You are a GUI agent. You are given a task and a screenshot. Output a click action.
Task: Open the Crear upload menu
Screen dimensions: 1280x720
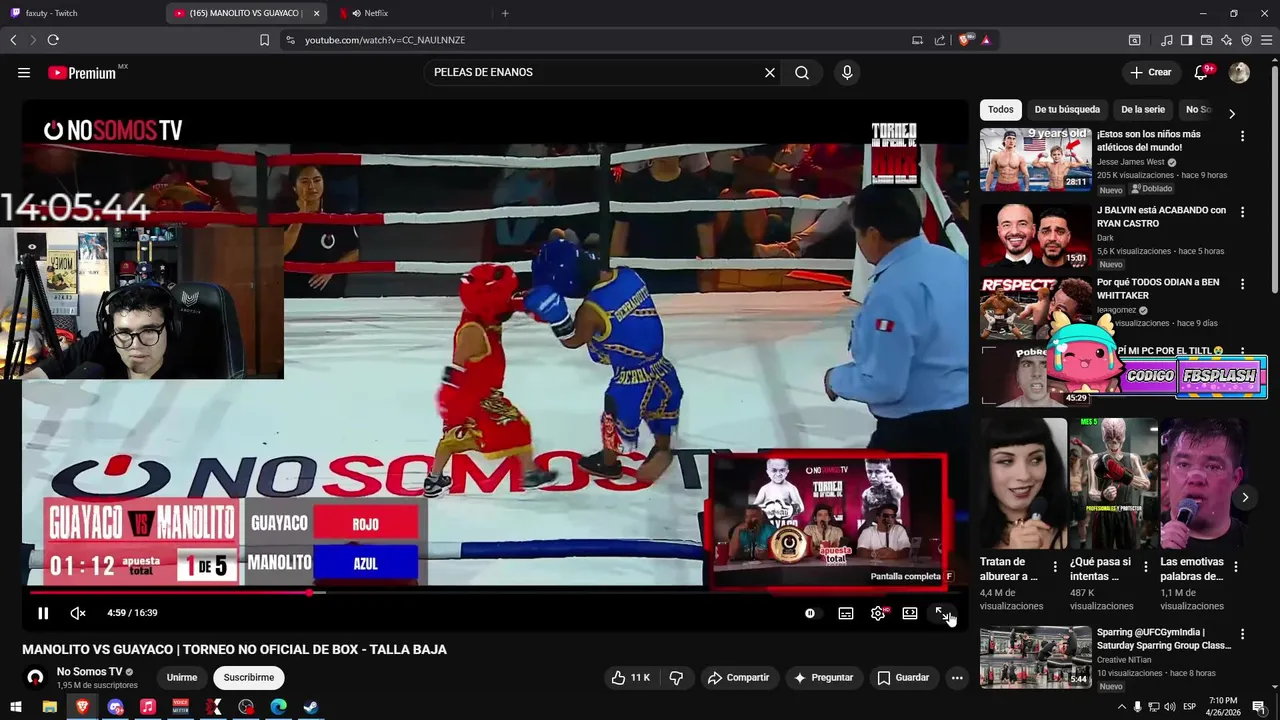click(x=1150, y=73)
